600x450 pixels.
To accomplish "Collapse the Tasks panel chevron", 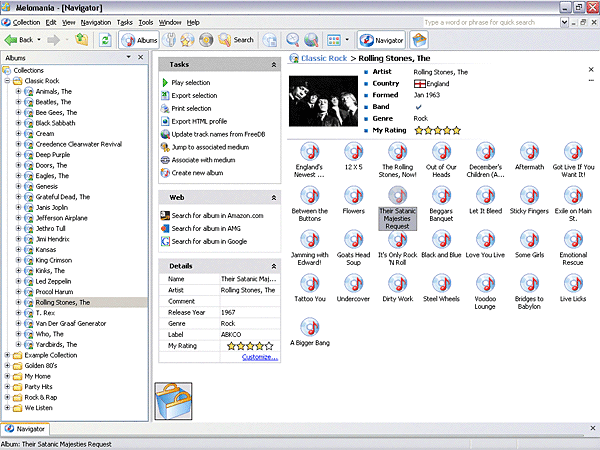I will pos(273,64).
